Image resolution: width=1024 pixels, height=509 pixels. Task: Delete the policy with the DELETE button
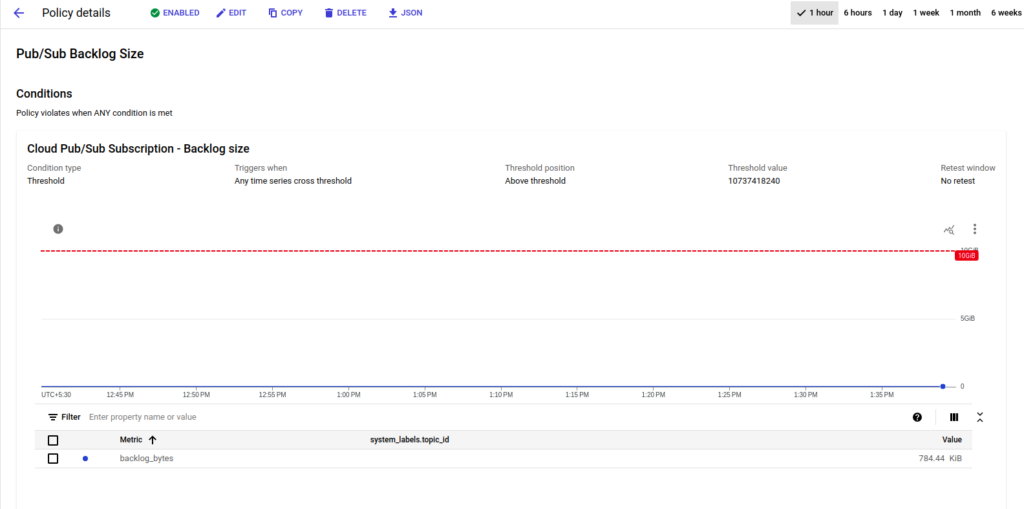[x=345, y=13]
